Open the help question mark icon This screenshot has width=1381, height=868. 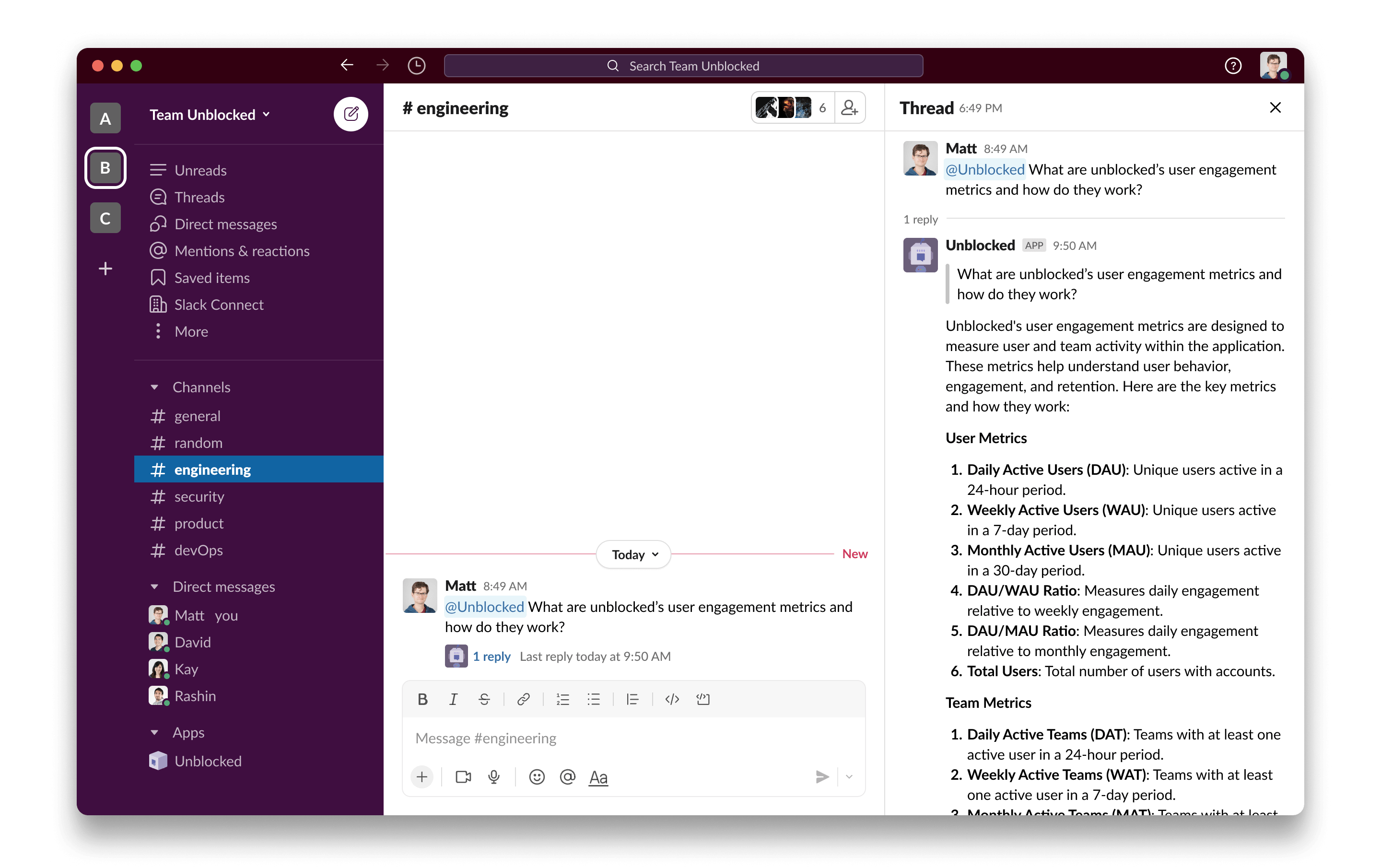[1232, 65]
